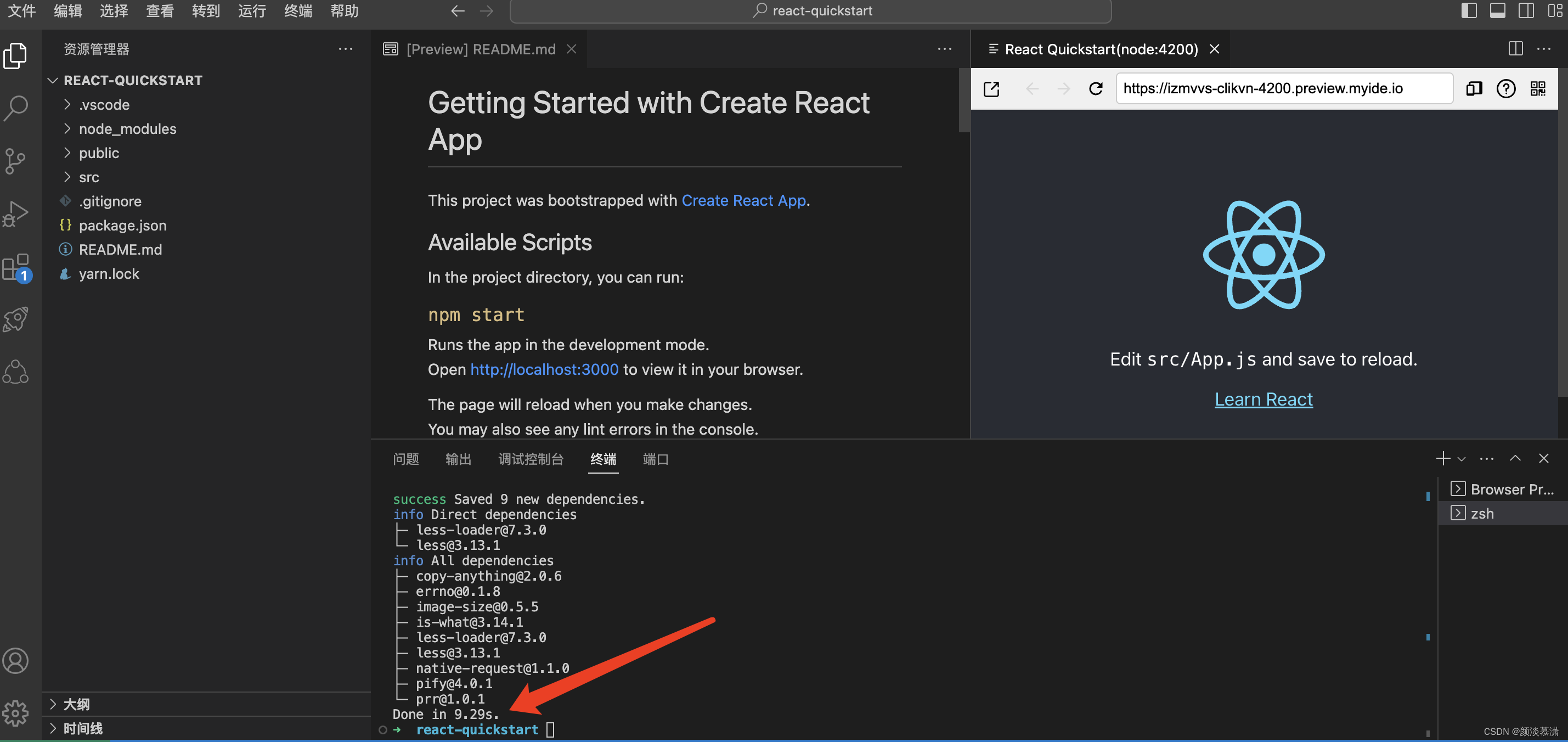Open the Search view in activity bar
The height and width of the screenshot is (742, 1568).
pyautogui.click(x=16, y=108)
